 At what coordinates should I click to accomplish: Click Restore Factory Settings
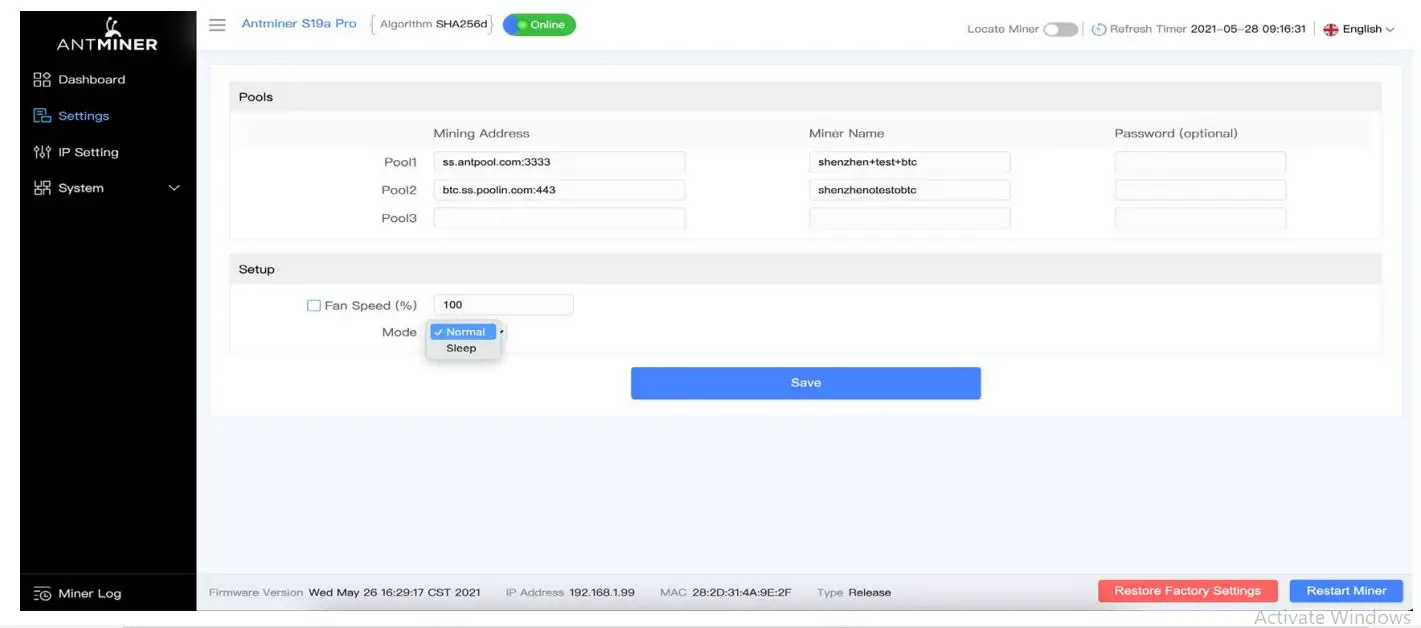click(x=1186, y=590)
